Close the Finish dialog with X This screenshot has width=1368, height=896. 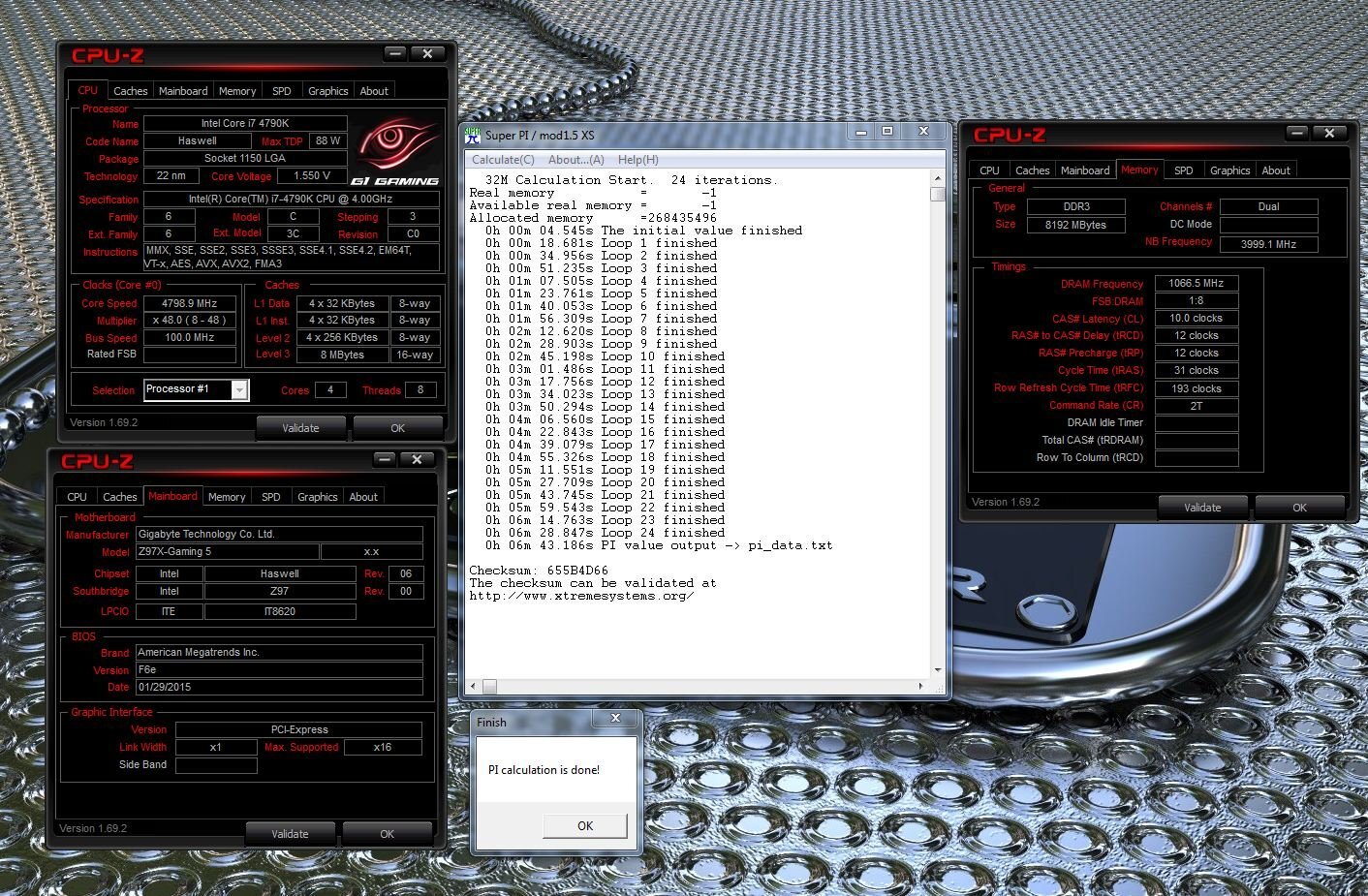[x=615, y=719]
